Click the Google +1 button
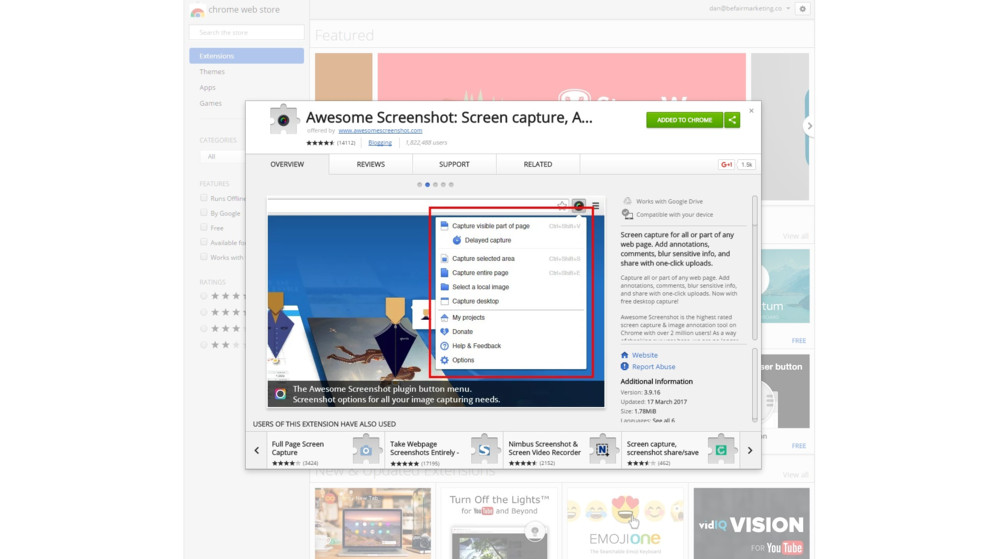The image size is (1000, 559). [x=726, y=164]
